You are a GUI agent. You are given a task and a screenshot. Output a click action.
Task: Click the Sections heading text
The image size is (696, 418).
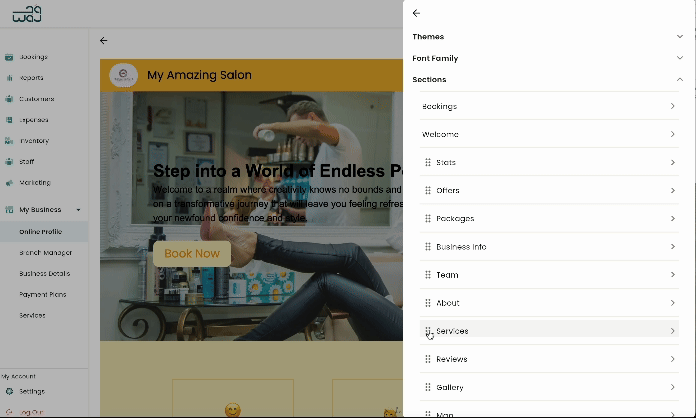pyautogui.click(x=429, y=79)
